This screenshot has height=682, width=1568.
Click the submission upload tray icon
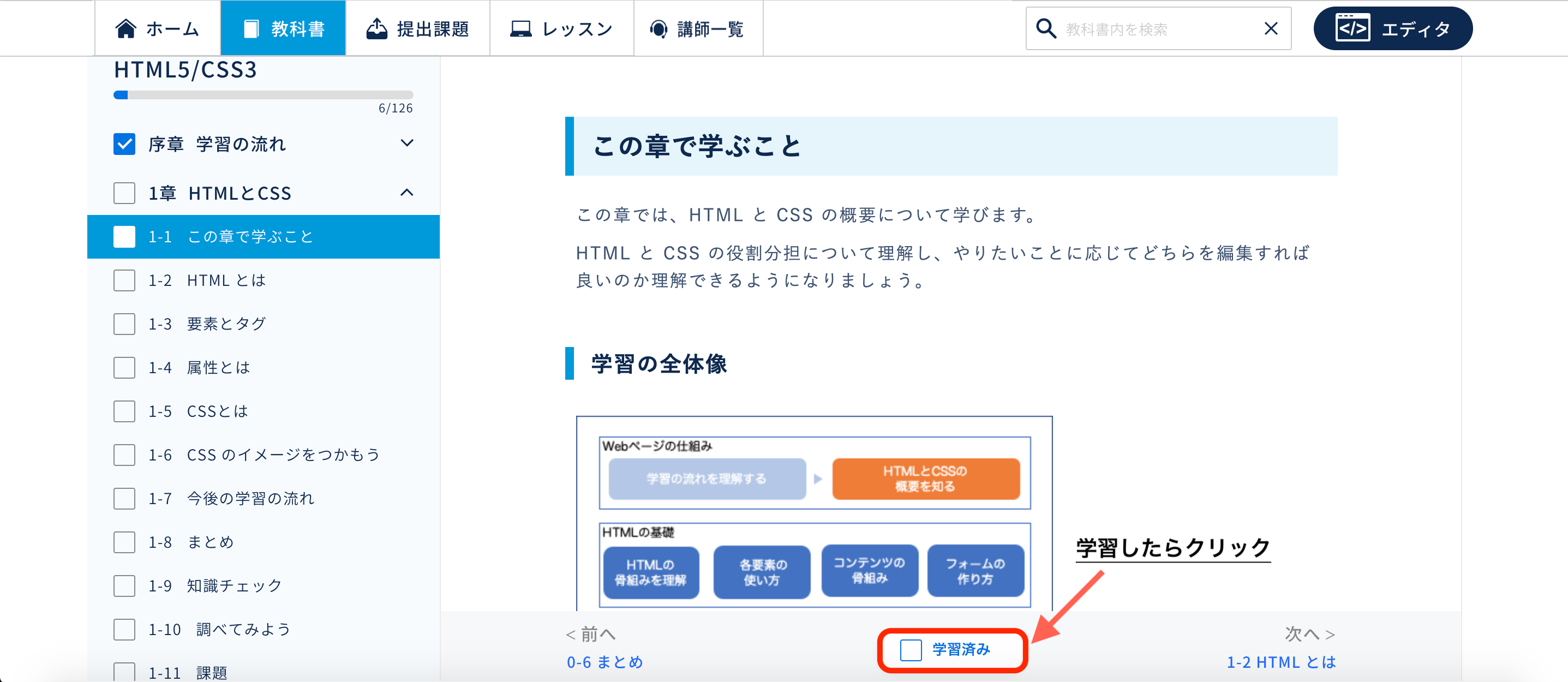377,28
